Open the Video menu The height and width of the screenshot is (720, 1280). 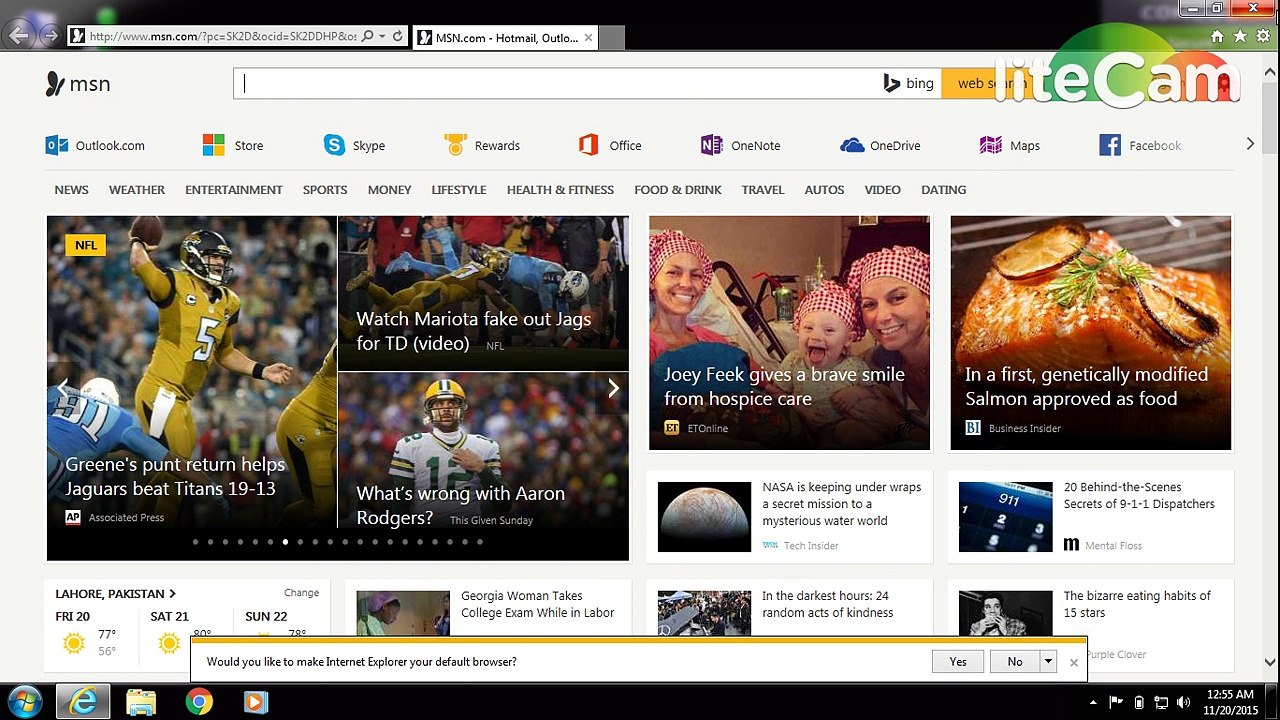pyautogui.click(x=883, y=190)
